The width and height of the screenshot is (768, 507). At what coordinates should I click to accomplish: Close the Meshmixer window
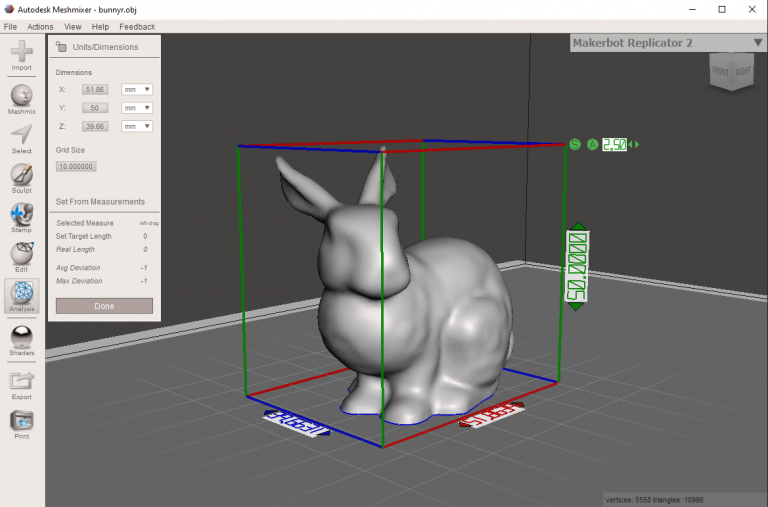(752, 9)
